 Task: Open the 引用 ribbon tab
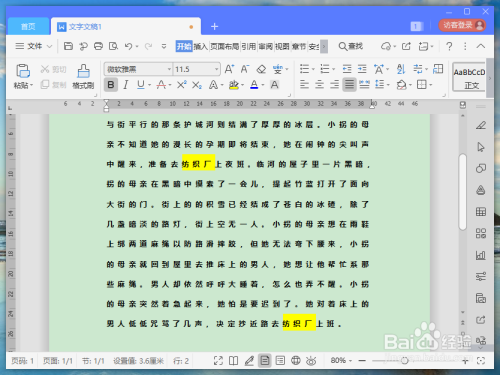point(249,46)
